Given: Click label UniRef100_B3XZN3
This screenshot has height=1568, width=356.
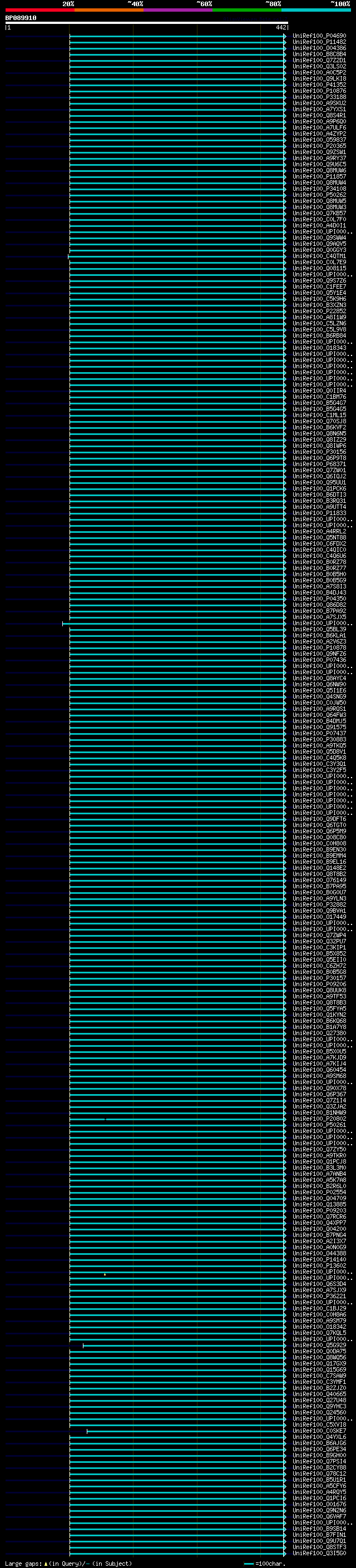Looking at the screenshot, I should click(x=319, y=305).
